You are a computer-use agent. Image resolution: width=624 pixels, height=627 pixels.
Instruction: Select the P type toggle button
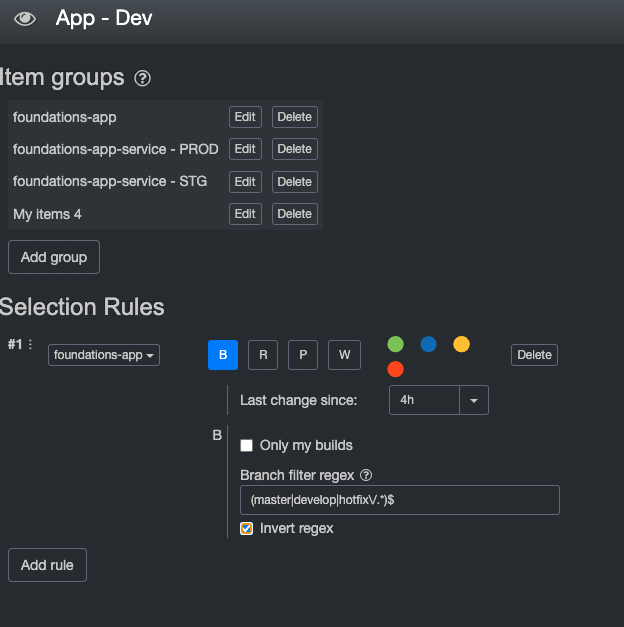[x=303, y=355]
